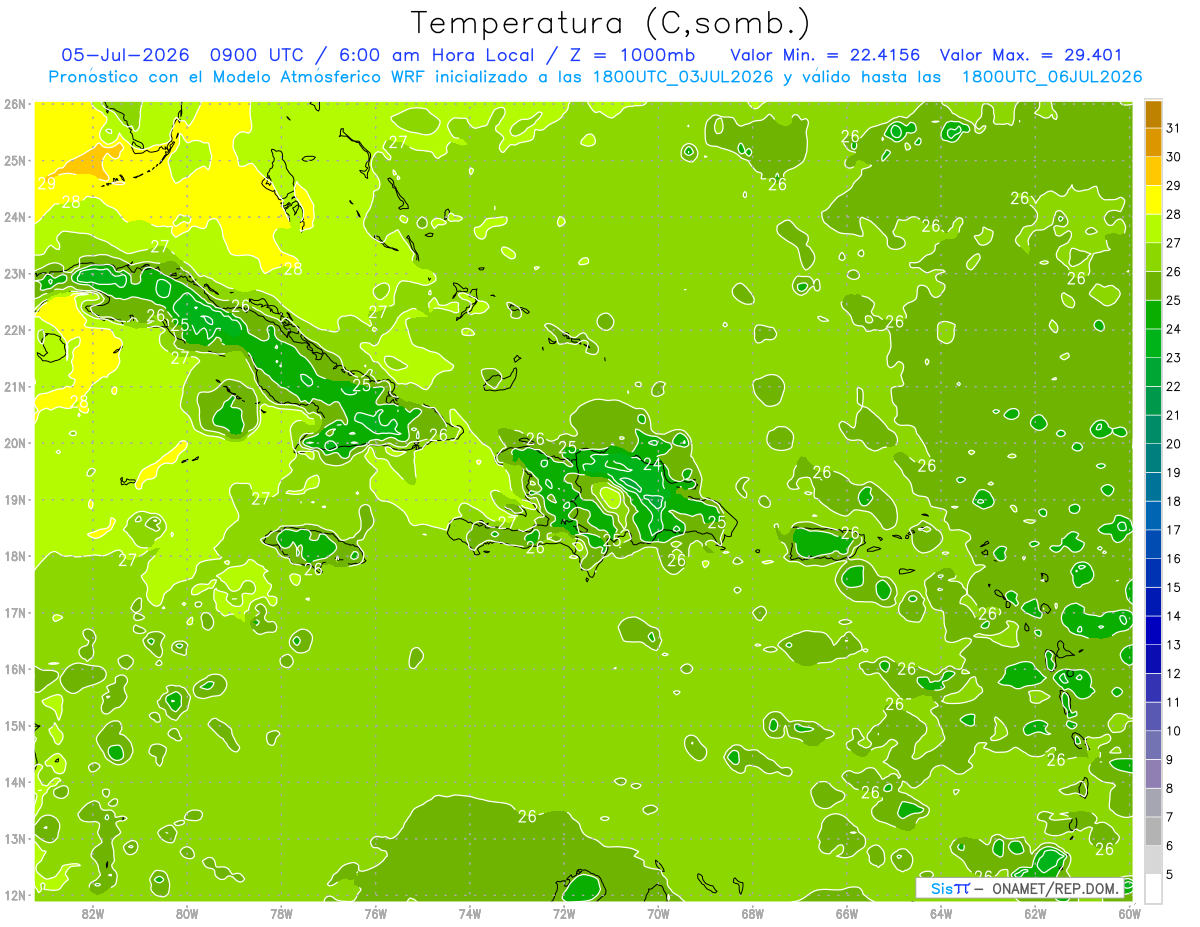Viewport: 1200px width, 927px height.
Task: Select 'Valor Max. = 29.401' text
Action: (x=1032, y=55)
